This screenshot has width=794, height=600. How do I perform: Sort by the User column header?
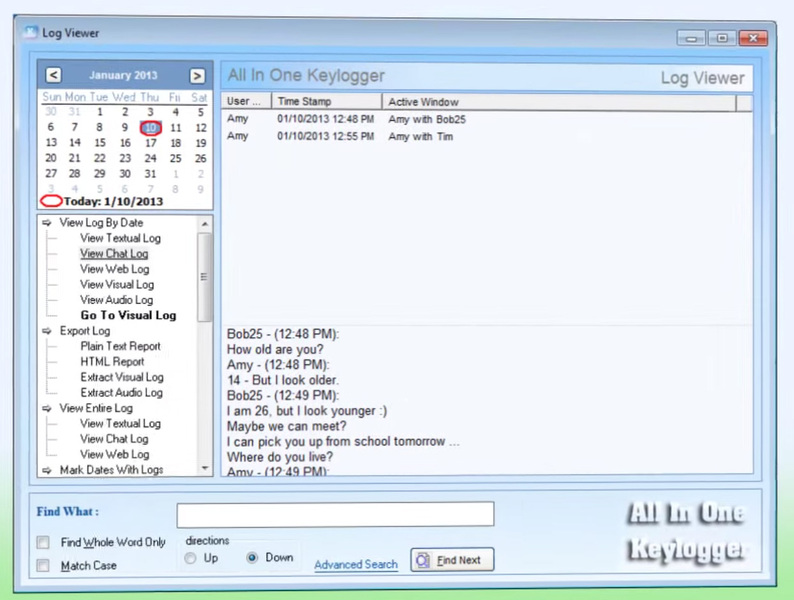click(x=247, y=101)
